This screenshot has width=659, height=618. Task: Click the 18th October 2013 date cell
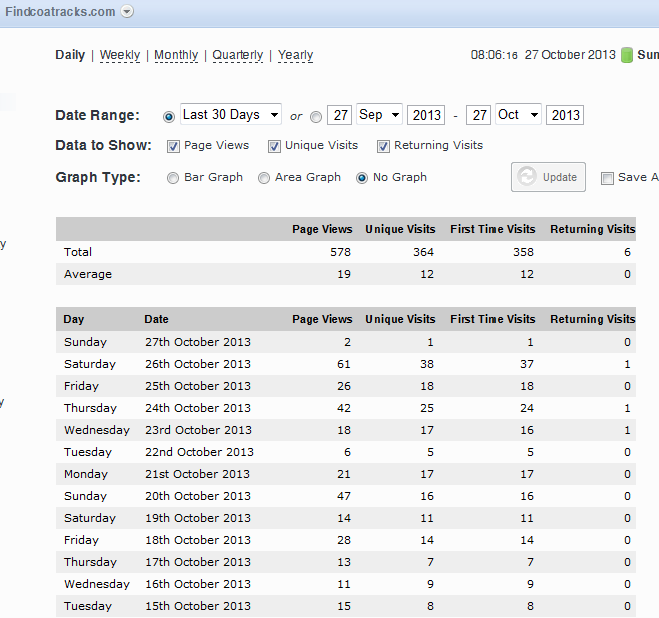pyautogui.click(x=198, y=540)
